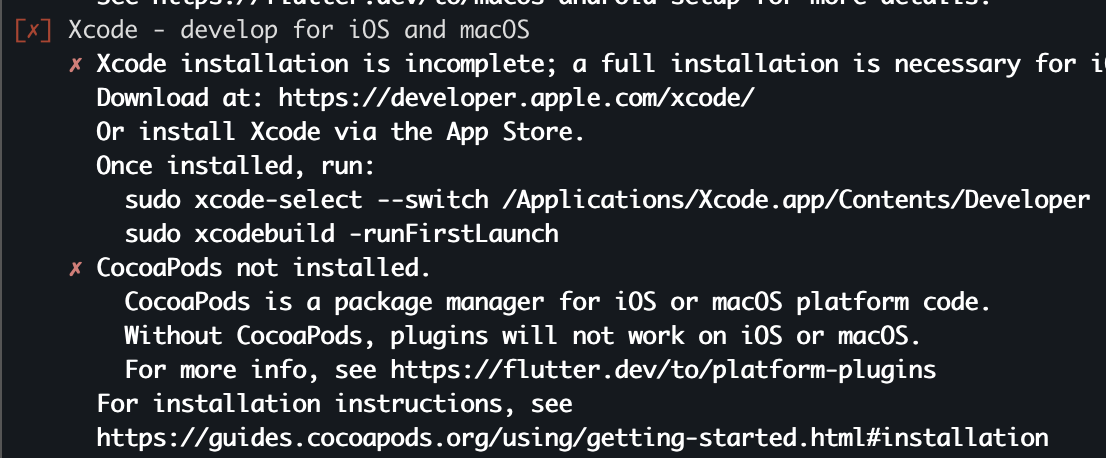Click the ✗ mark beside CocoaPods not installed

coord(75,269)
